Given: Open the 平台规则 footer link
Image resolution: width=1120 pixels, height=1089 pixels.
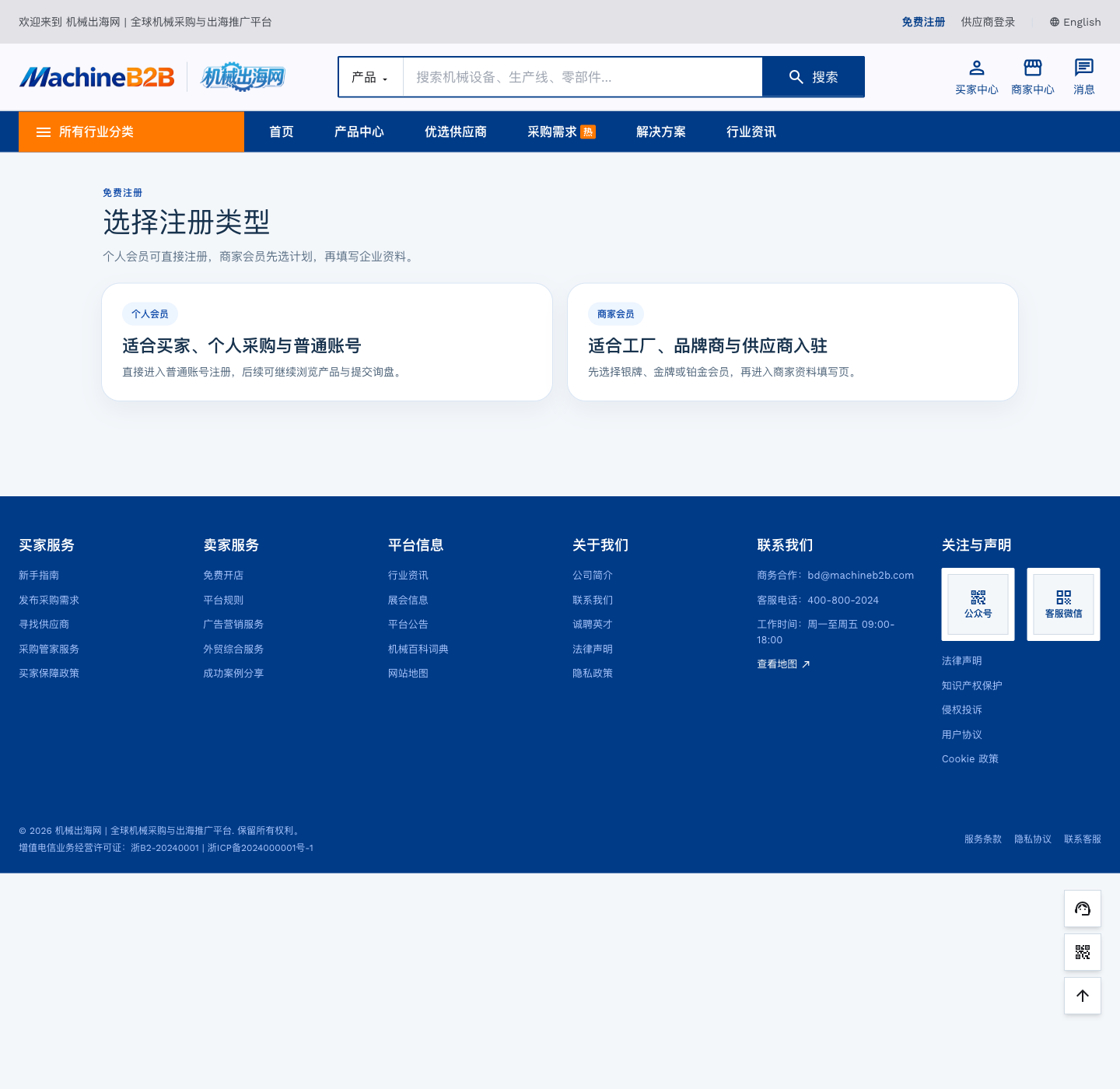Looking at the screenshot, I should tap(223, 601).
